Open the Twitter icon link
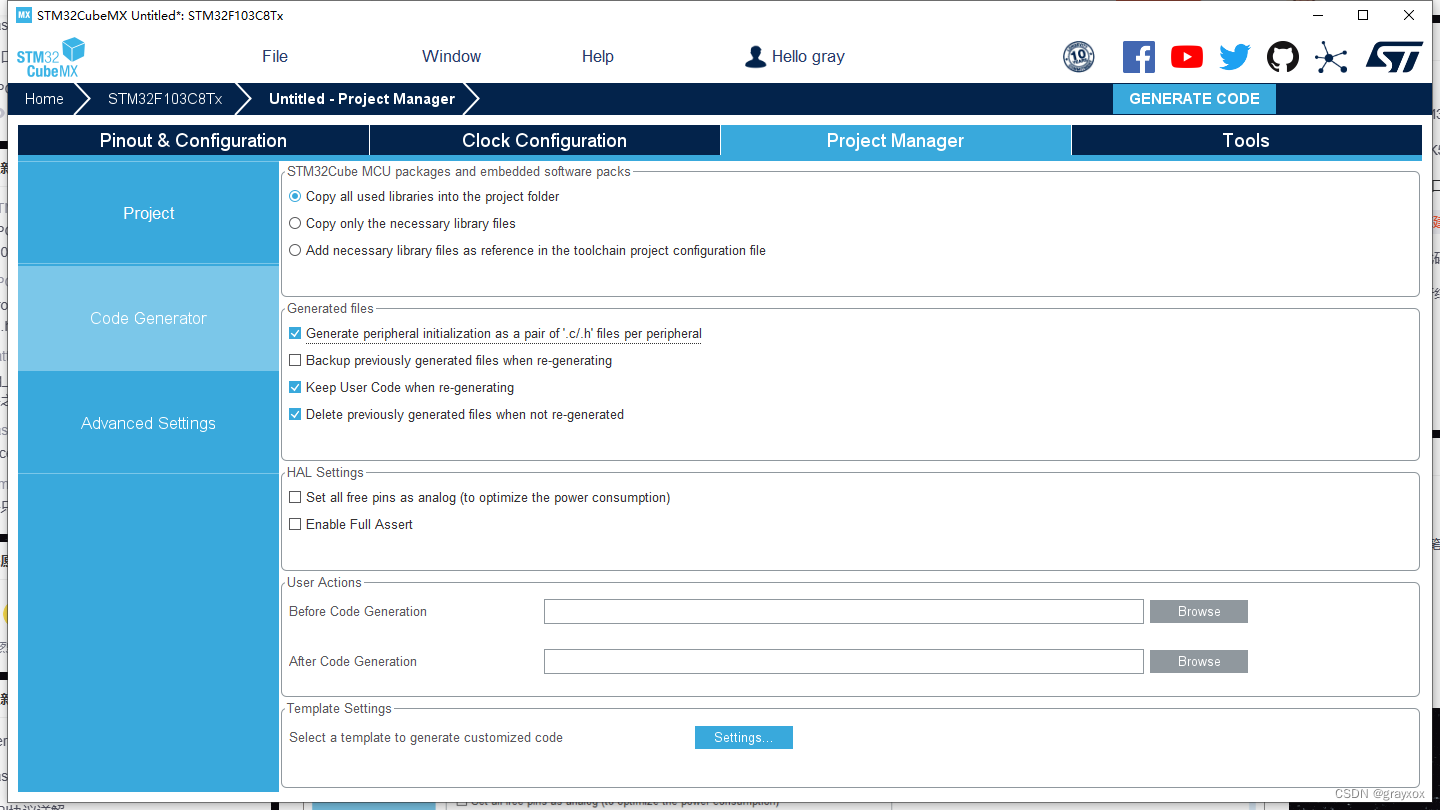The image size is (1440, 810). click(x=1235, y=57)
